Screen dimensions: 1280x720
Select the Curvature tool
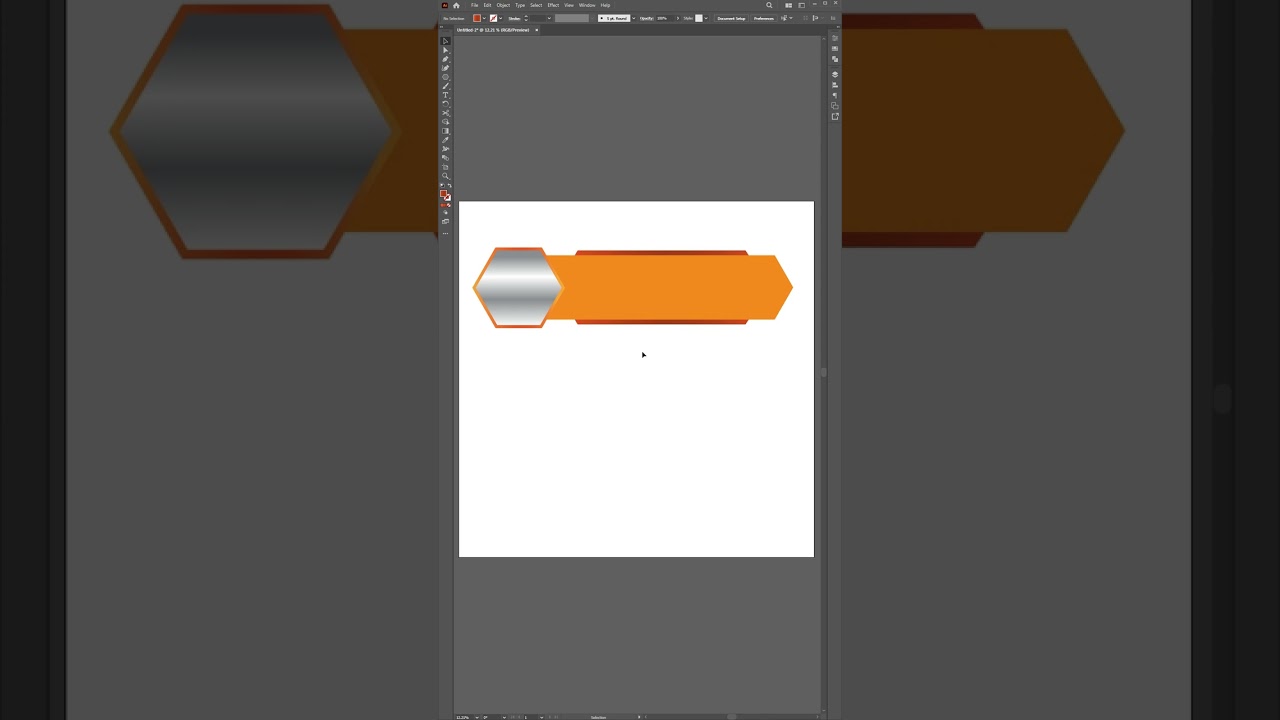click(x=446, y=68)
